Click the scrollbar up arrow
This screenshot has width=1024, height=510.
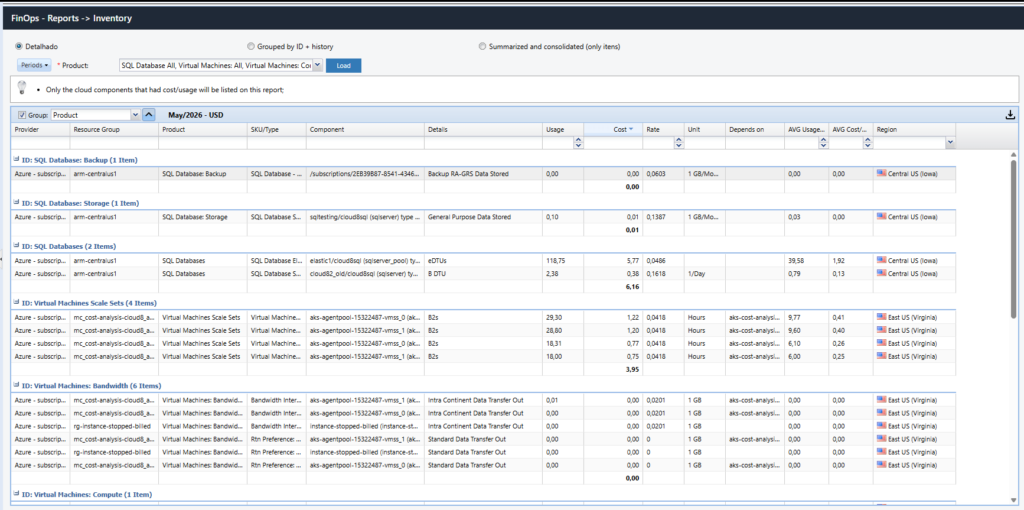1013,154
